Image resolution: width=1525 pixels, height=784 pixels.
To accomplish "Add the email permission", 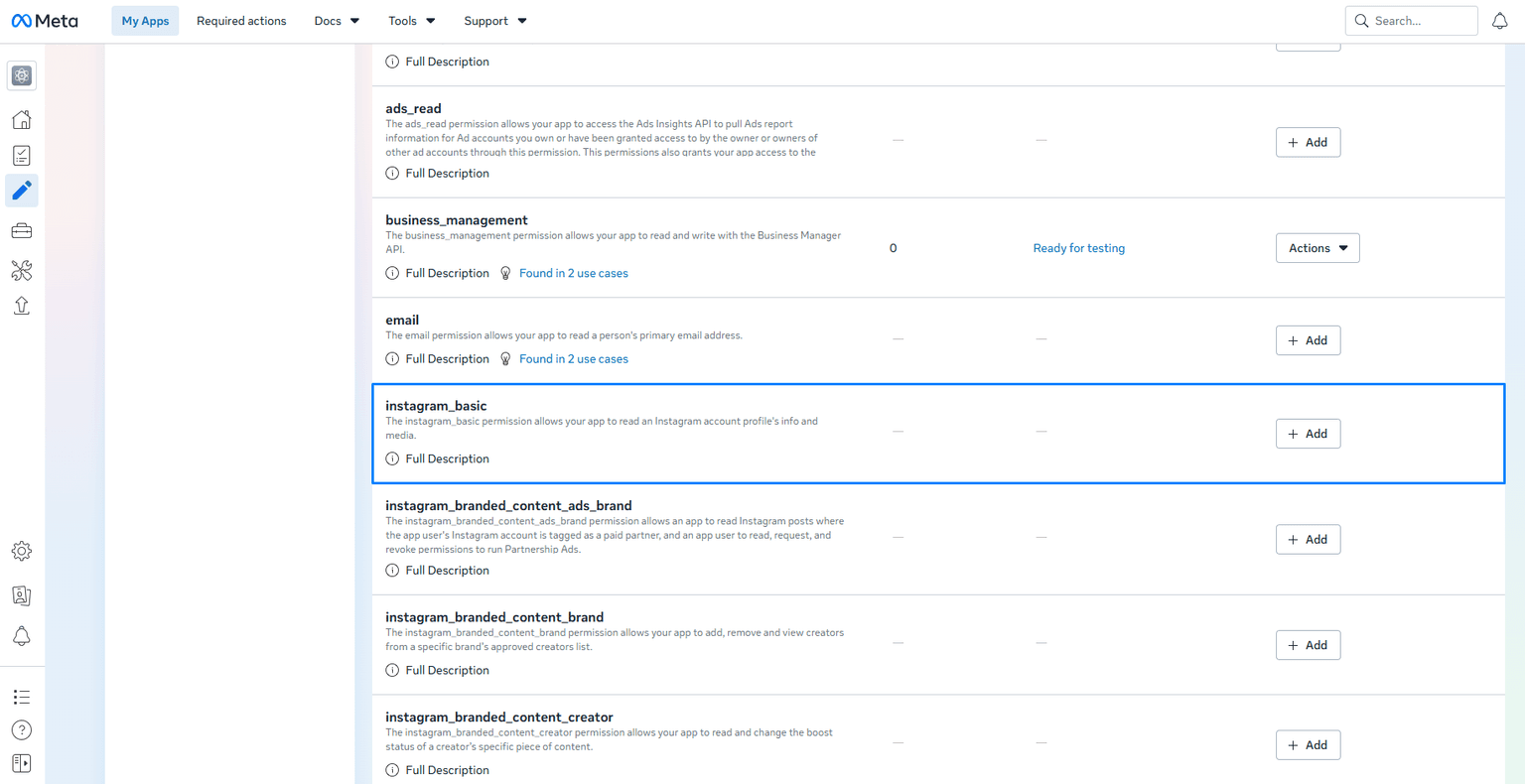I will (1308, 340).
